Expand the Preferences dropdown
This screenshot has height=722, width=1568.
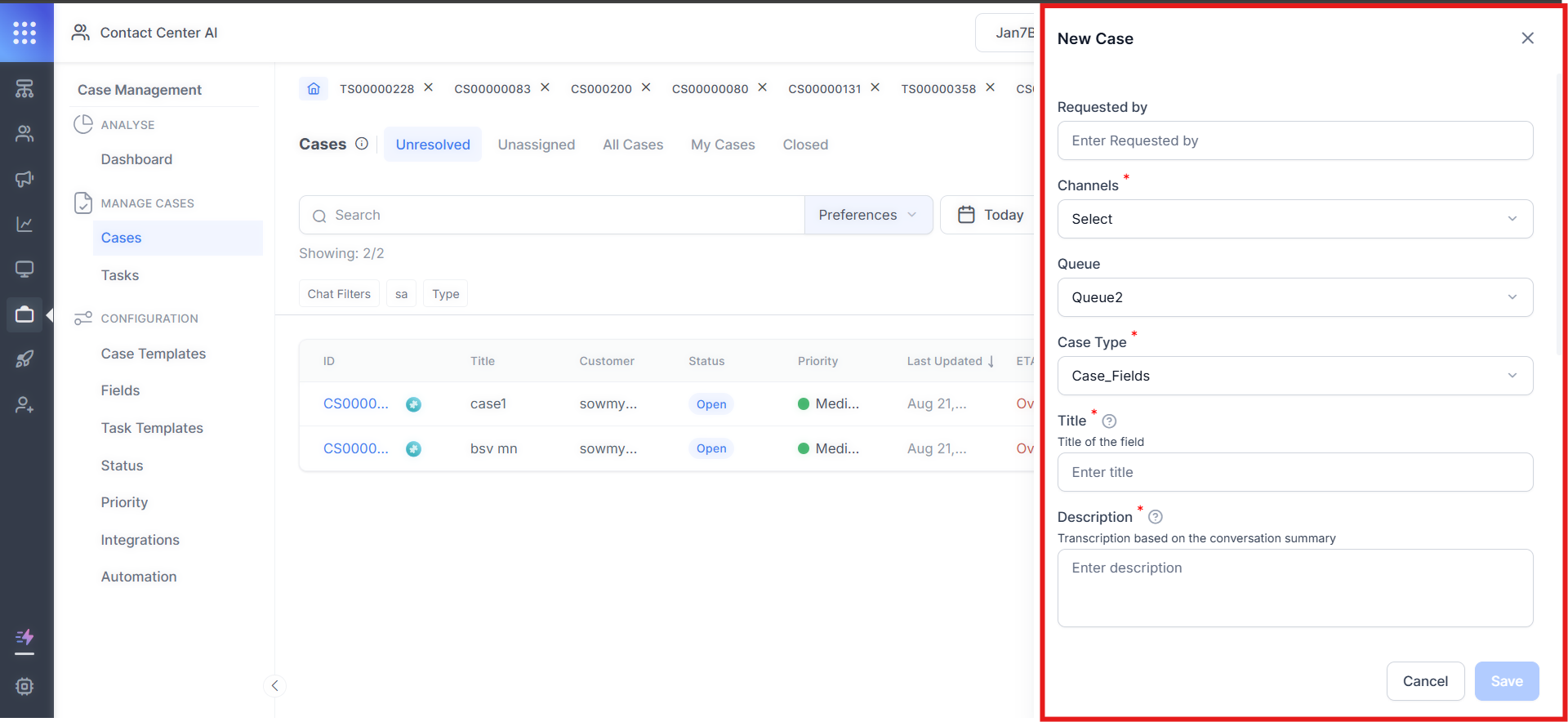coord(867,215)
